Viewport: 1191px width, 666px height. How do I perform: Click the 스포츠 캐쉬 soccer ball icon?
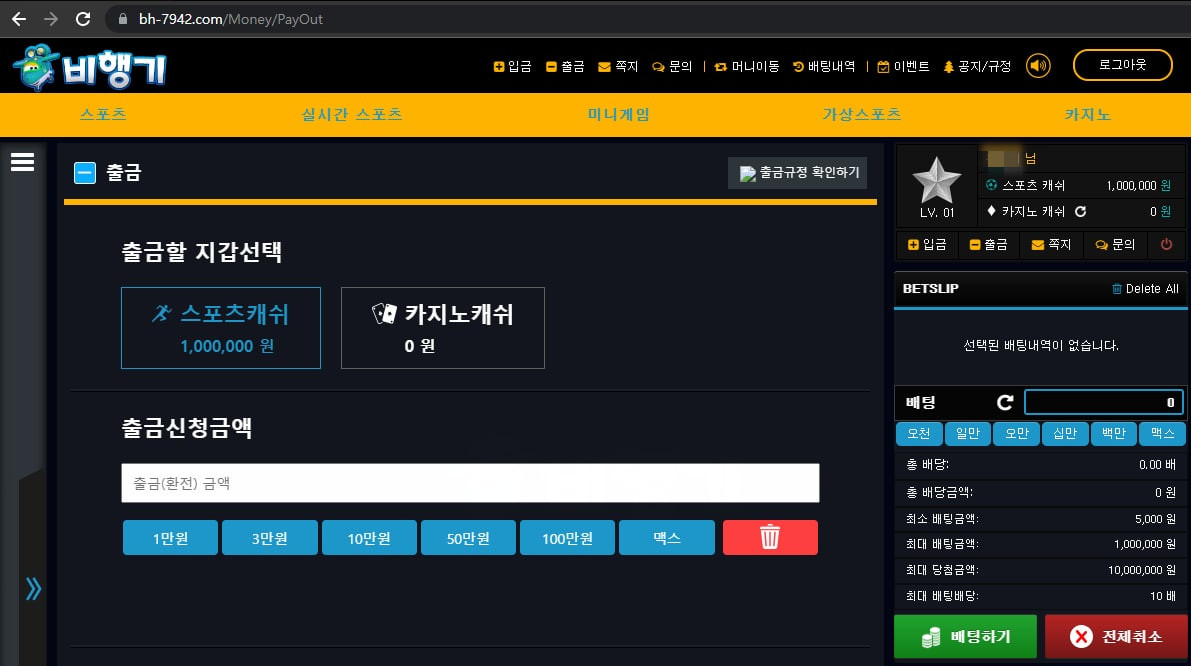coord(991,185)
